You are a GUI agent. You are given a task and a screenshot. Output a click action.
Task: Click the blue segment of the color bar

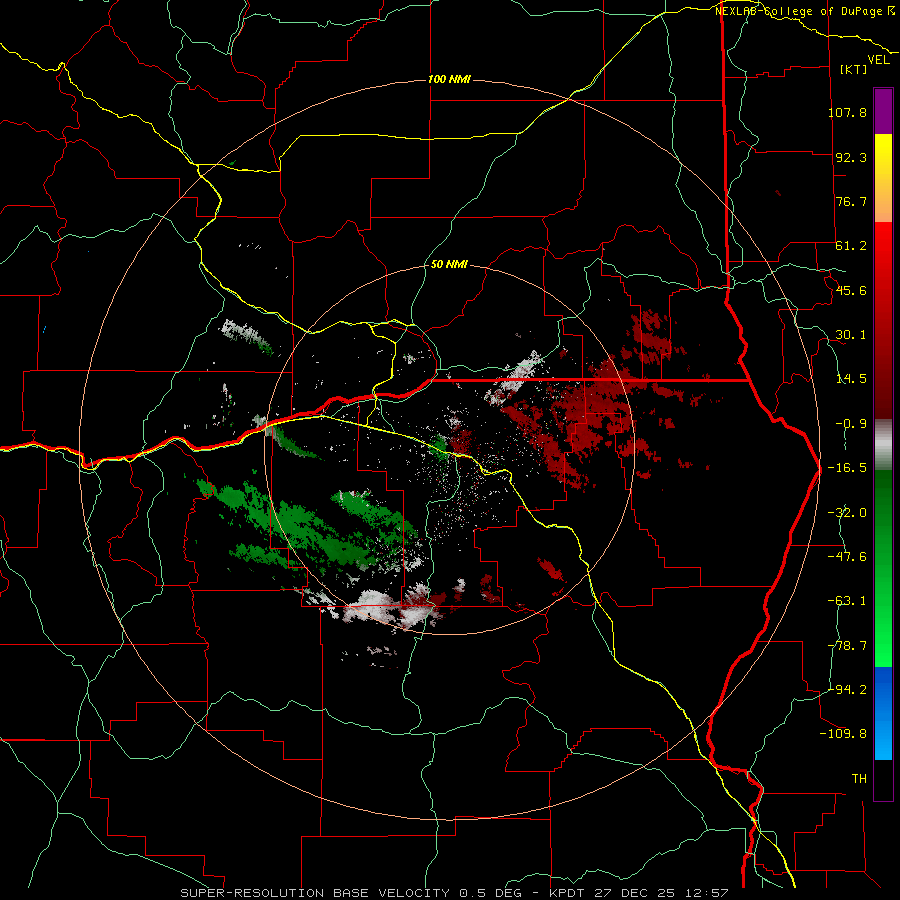[x=883, y=713]
